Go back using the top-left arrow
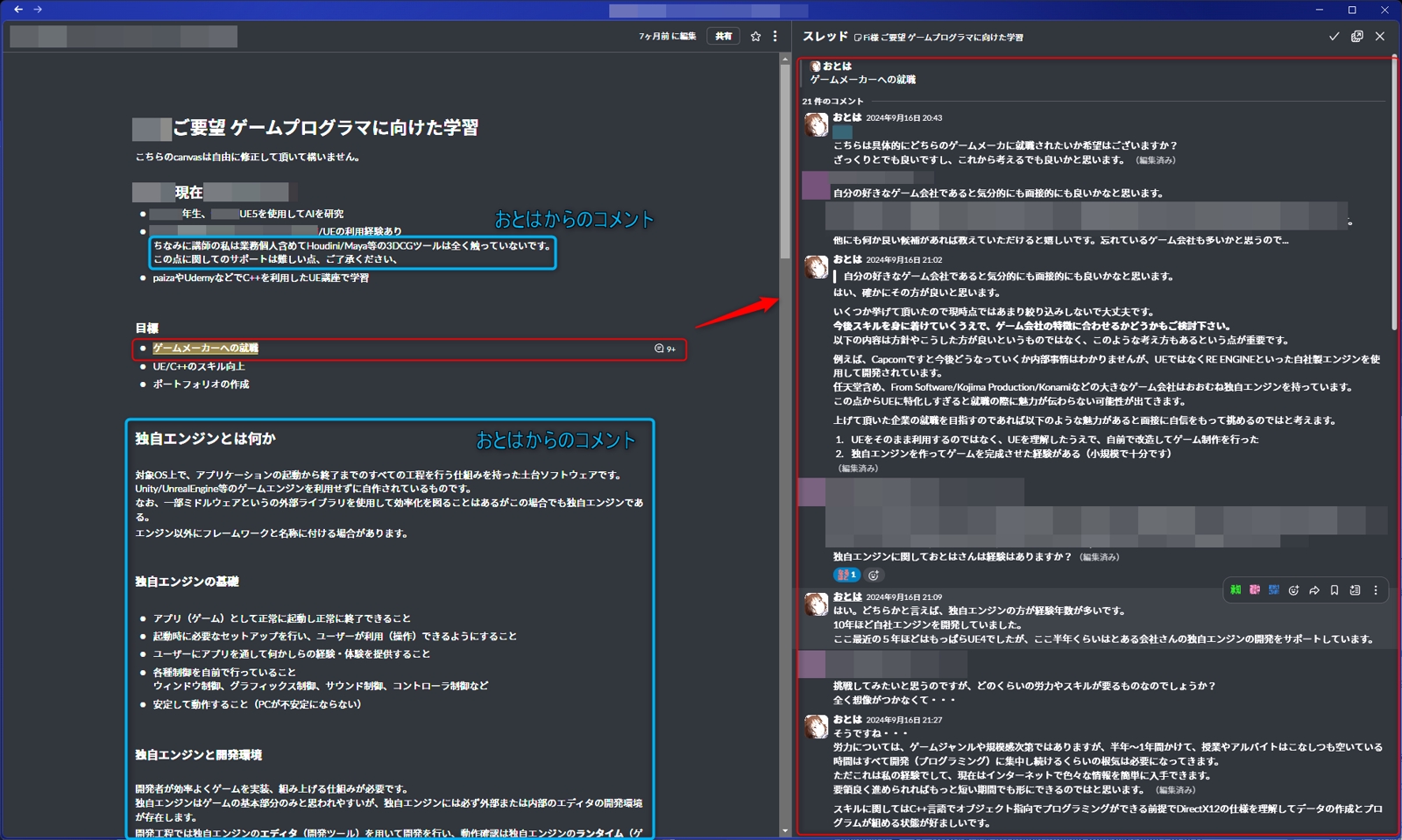Viewport: 1402px width, 840px height. point(18,10)
